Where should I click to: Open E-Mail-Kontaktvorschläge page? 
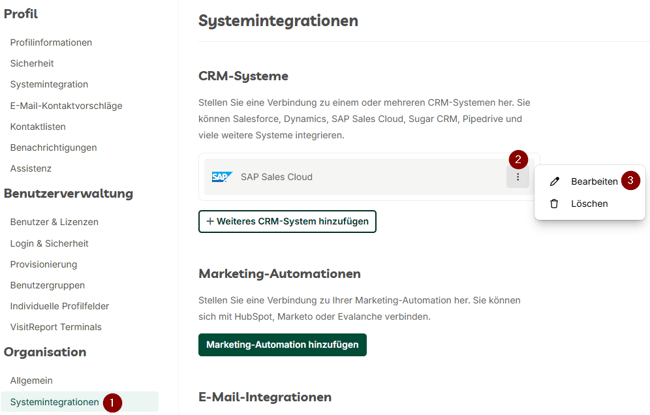point(66,106)
